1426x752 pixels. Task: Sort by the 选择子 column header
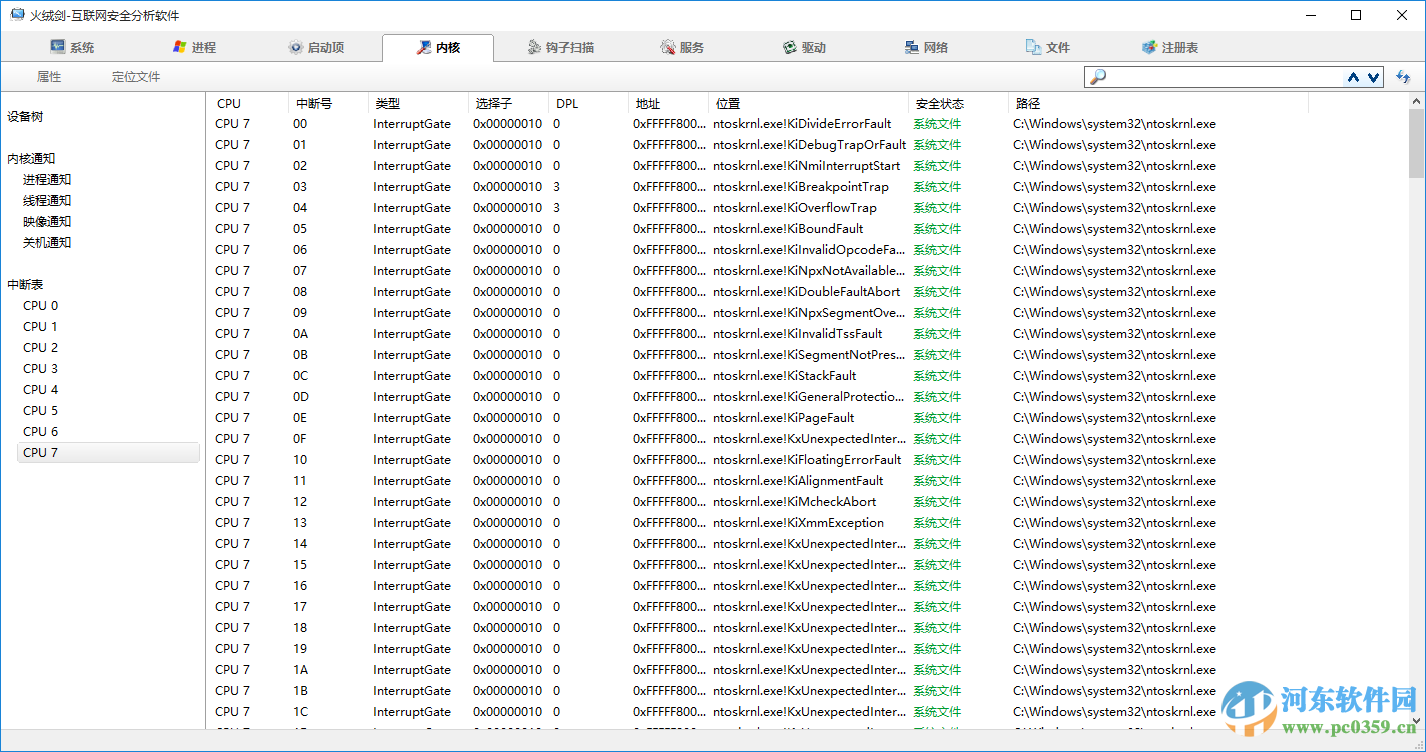coord(508,103)
